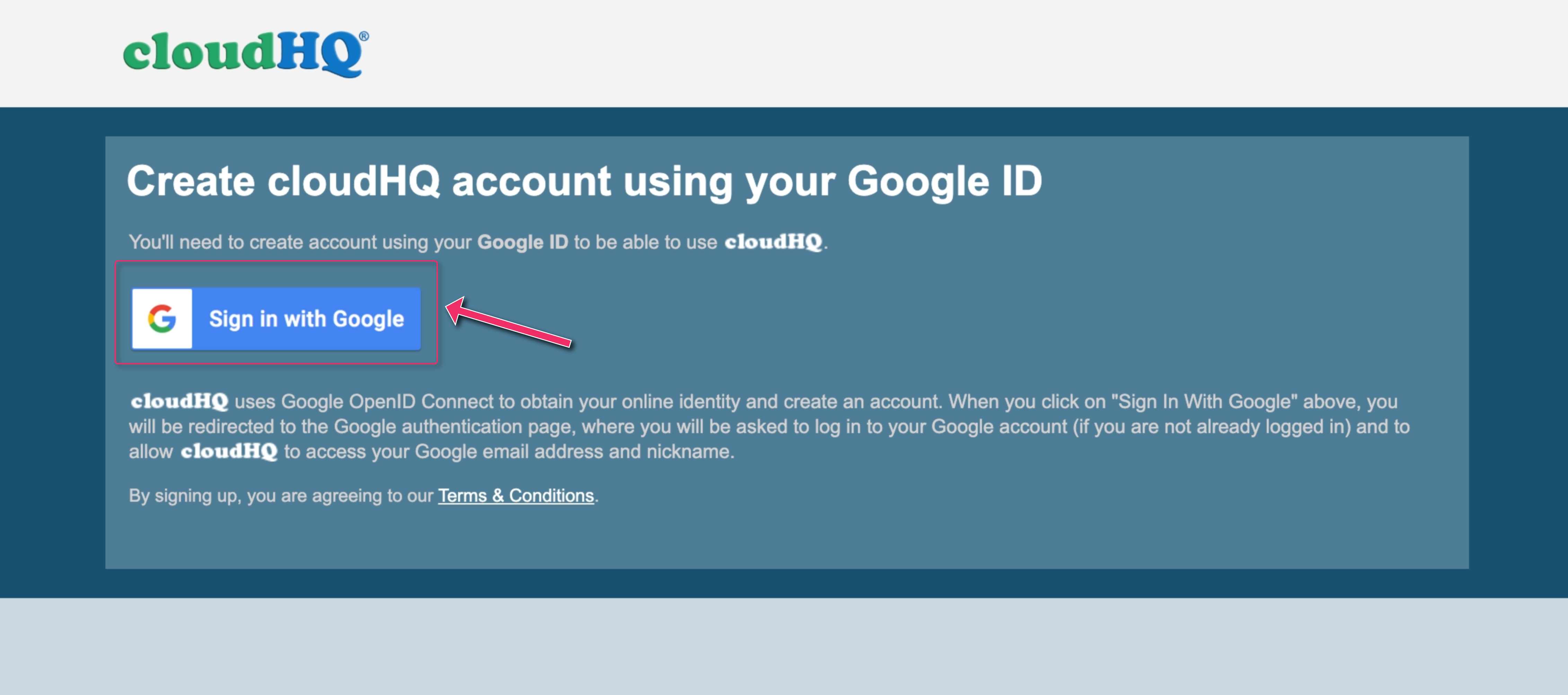Viewport: 1568px width, 695px height.
Task: Click the pink arrow pointing at the button
Action: (509, 322)
